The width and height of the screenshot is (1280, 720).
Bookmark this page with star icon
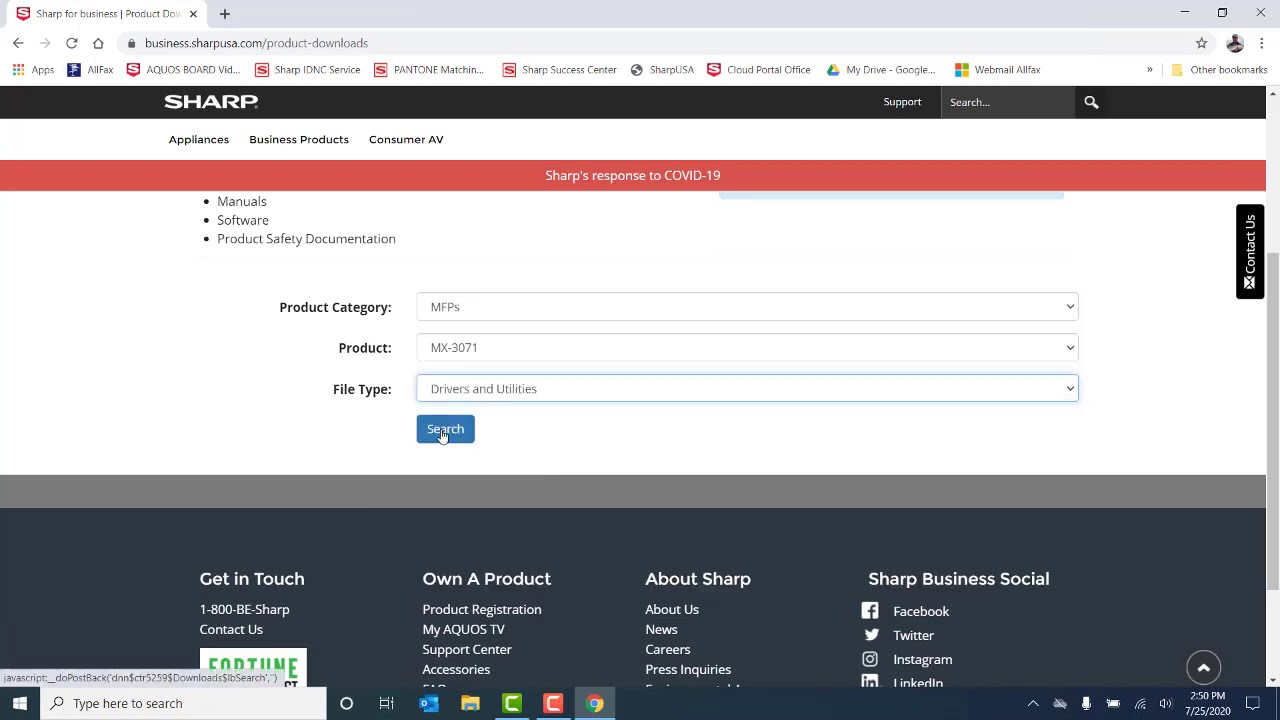tap(1201, 43)
